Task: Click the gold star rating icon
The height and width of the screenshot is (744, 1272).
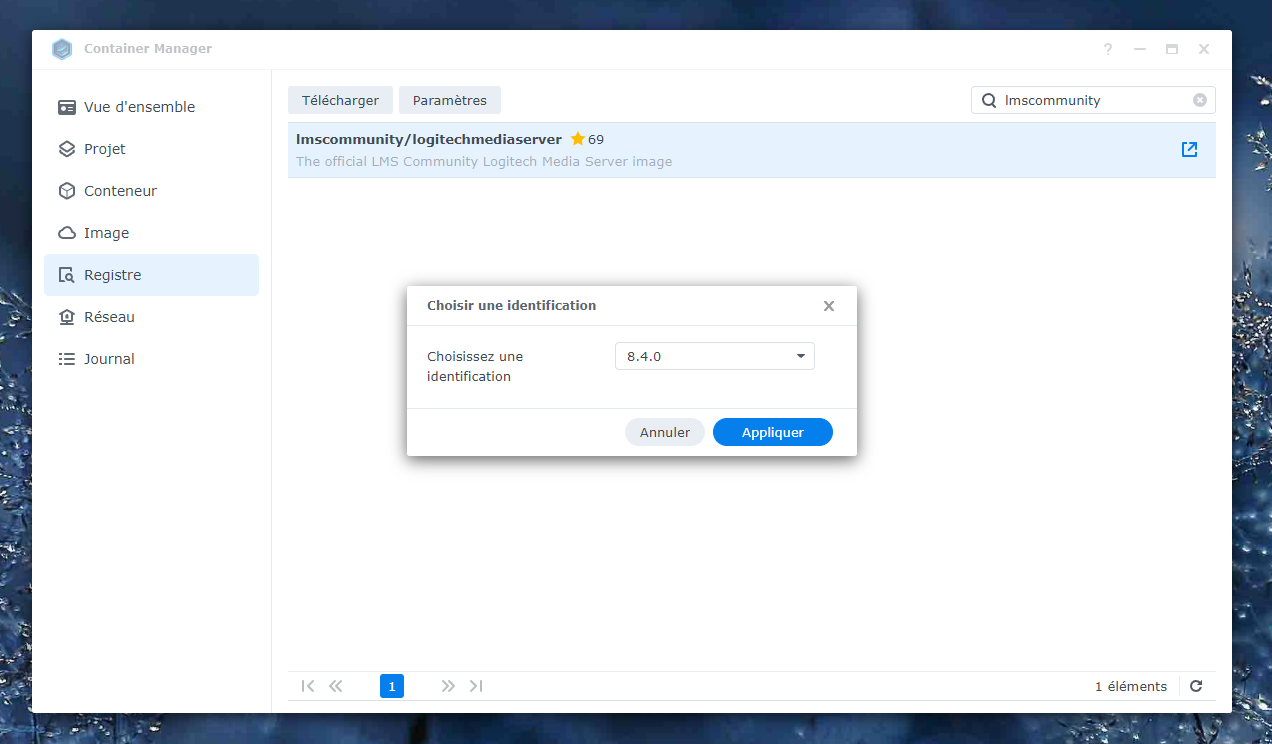Action: pyautogui.click(x=578, y=139)
